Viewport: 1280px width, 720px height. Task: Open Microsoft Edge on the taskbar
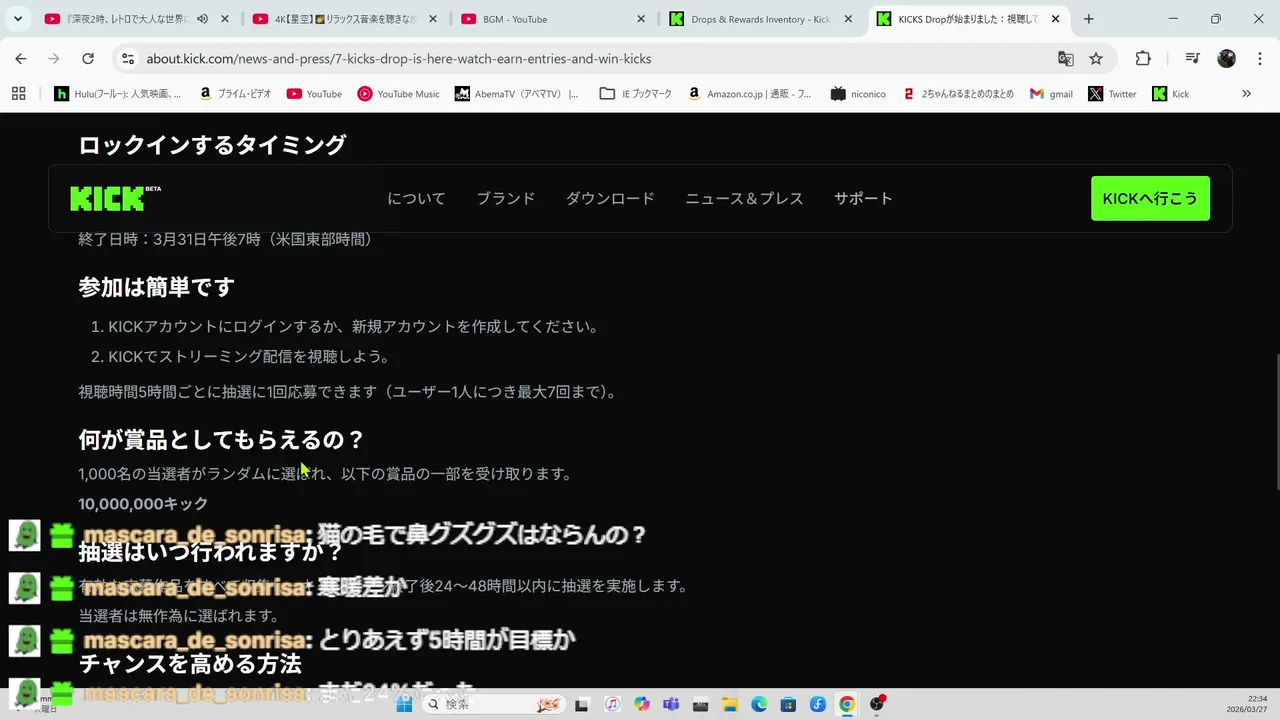(x=759, y=704)
